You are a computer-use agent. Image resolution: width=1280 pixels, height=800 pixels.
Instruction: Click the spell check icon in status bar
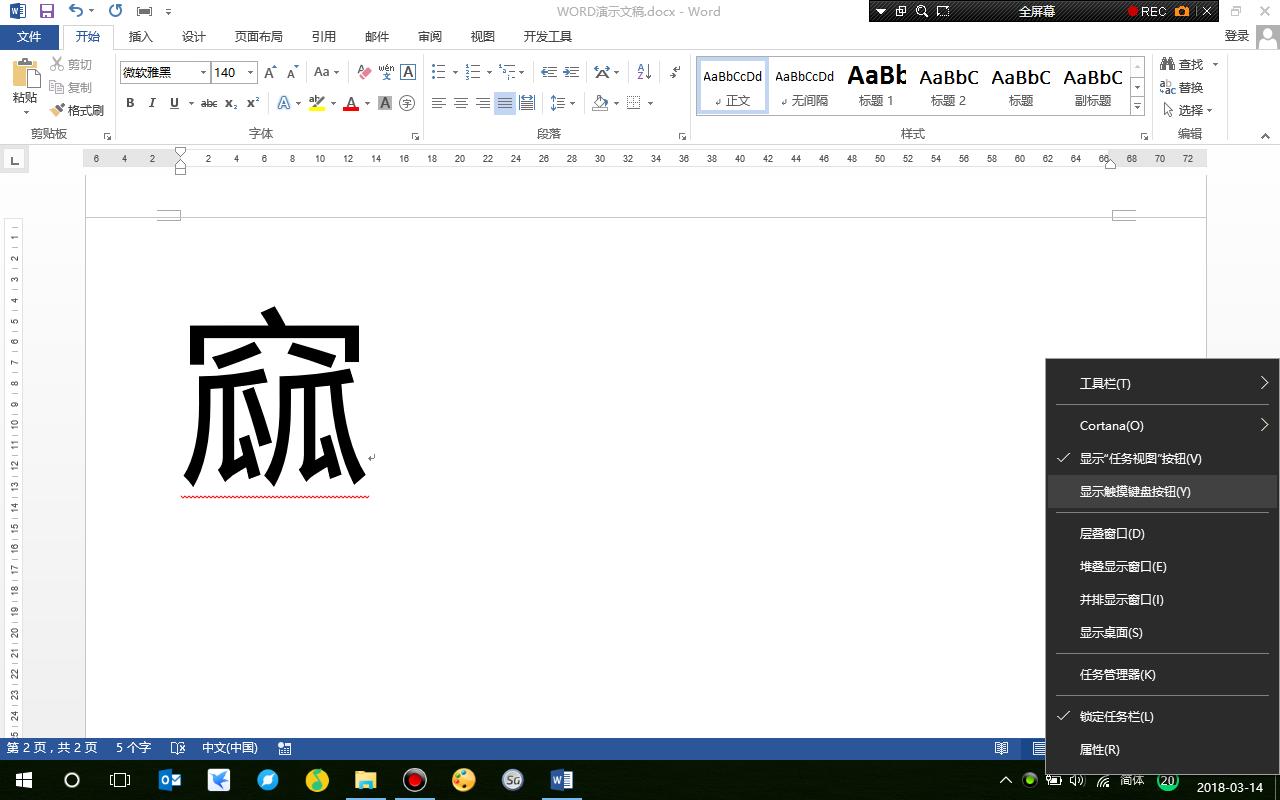click(x=180, y=747)
